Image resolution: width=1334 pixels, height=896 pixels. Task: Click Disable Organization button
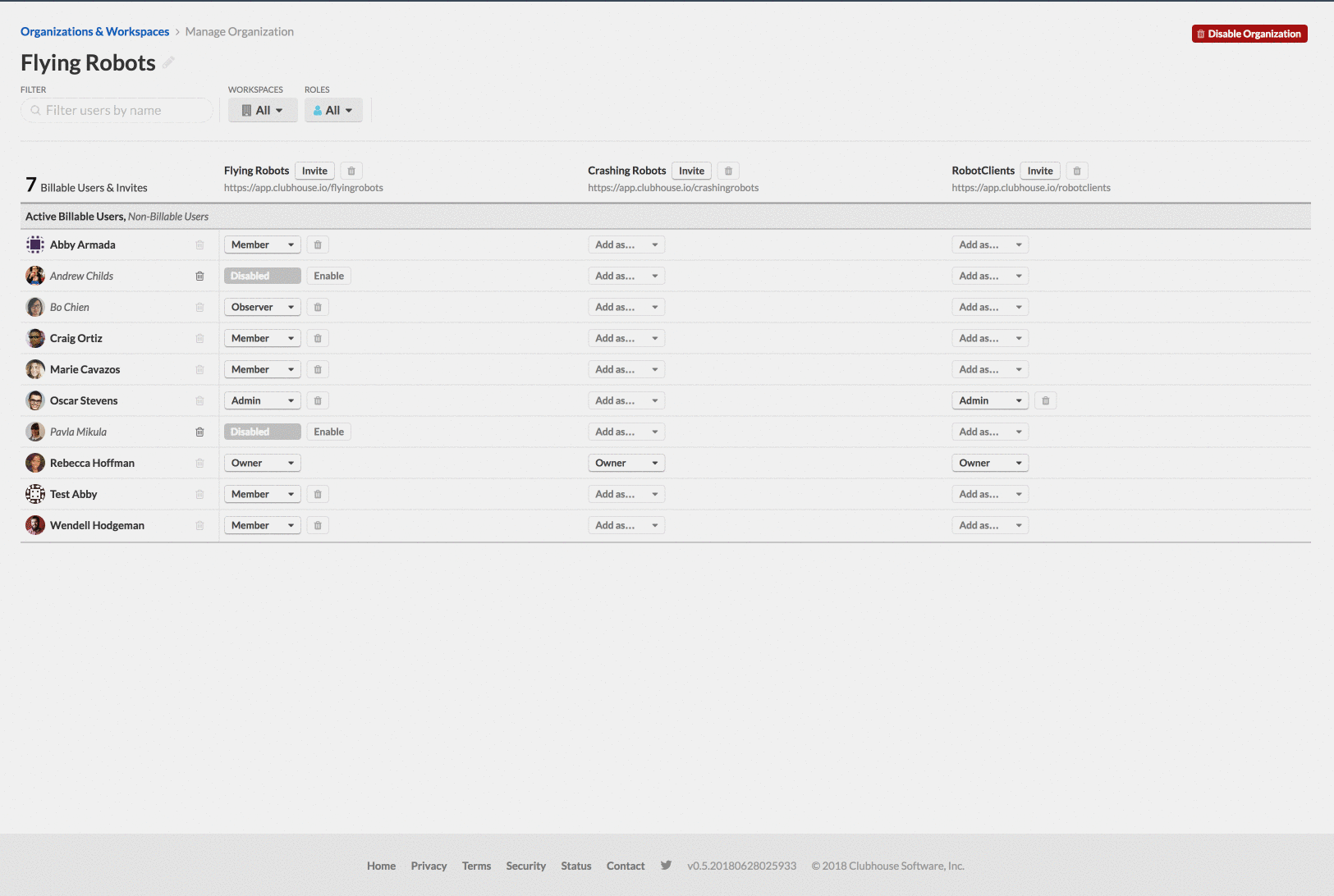1249,34
